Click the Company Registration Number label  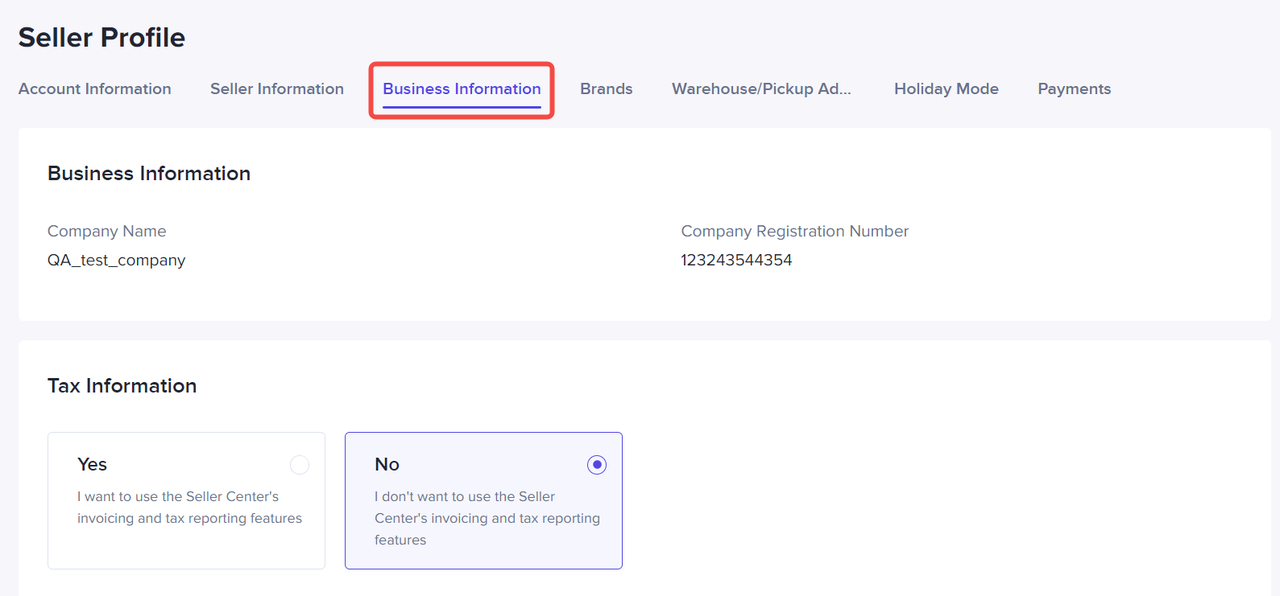(795, 231)
